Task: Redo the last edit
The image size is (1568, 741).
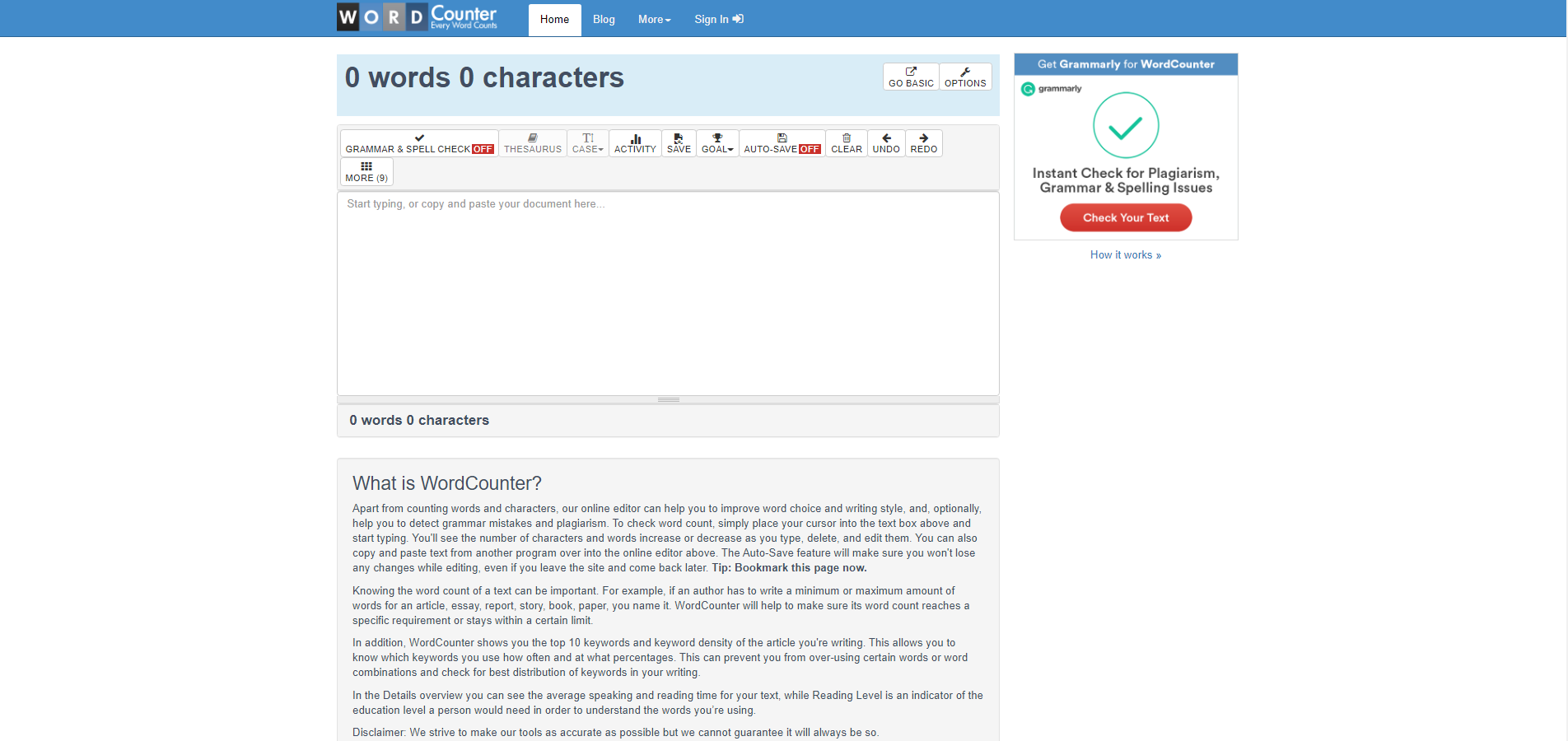Action: [x=923, y=143]
